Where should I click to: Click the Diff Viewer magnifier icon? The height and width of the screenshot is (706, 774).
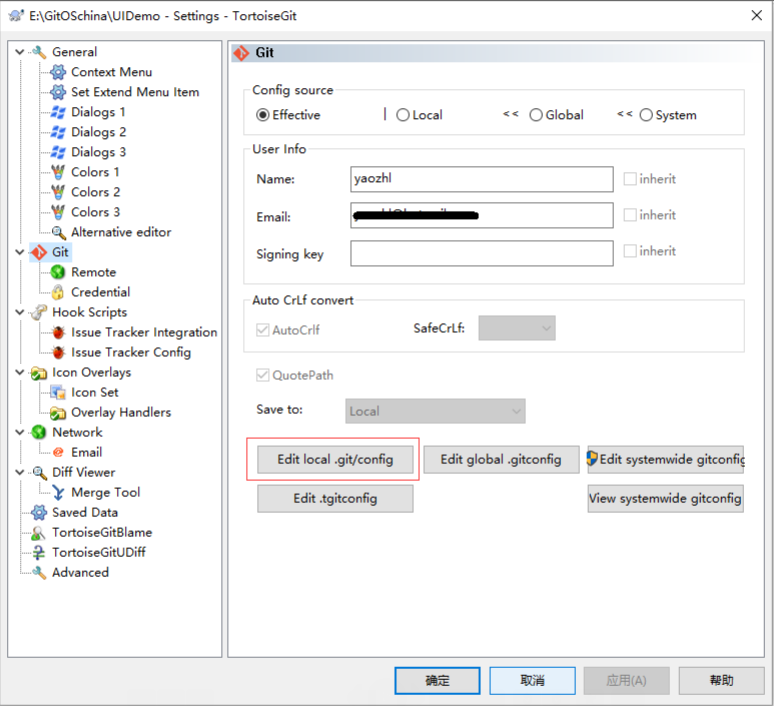[x=39, y=472]
